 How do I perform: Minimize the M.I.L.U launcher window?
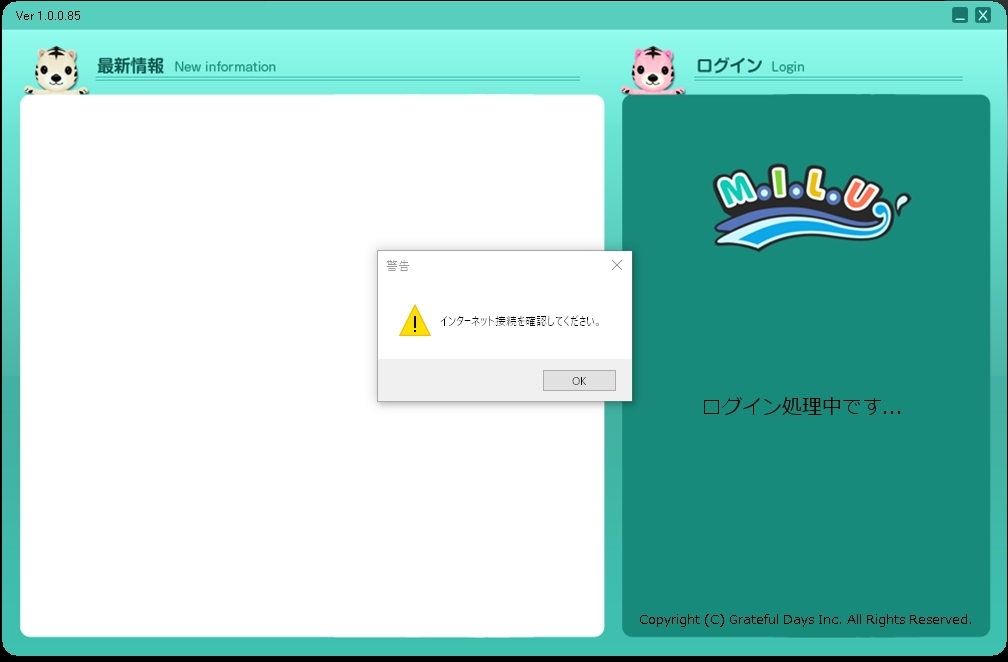tap(960, 15)
